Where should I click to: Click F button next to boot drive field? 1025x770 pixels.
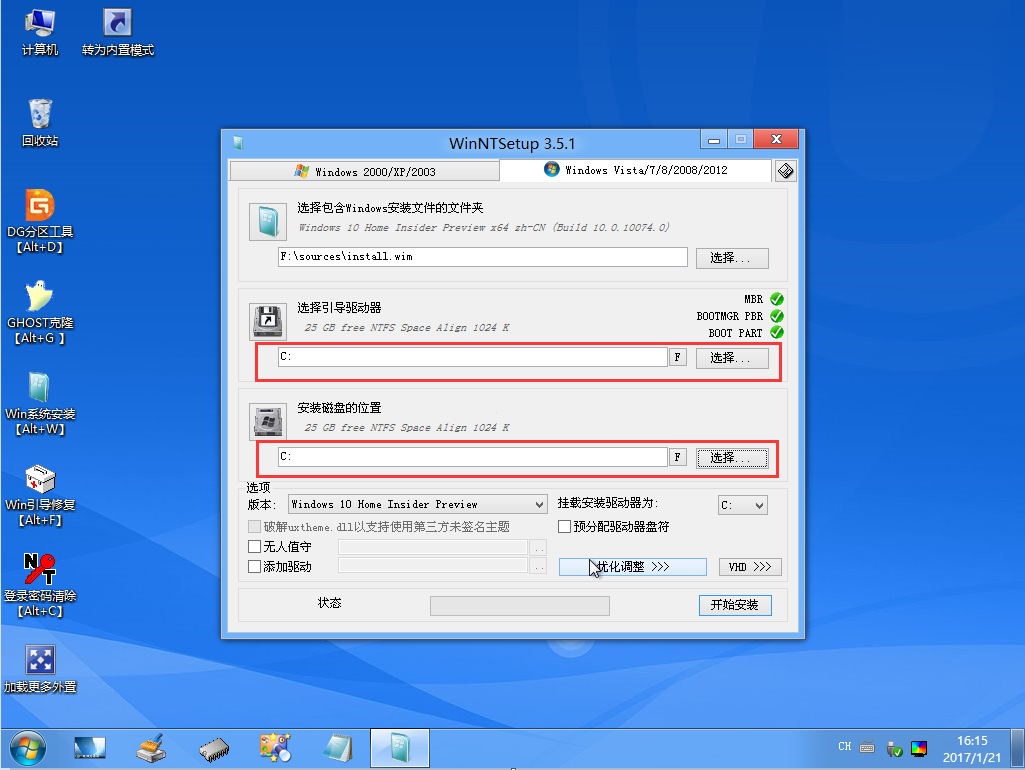tap(677, 357)
